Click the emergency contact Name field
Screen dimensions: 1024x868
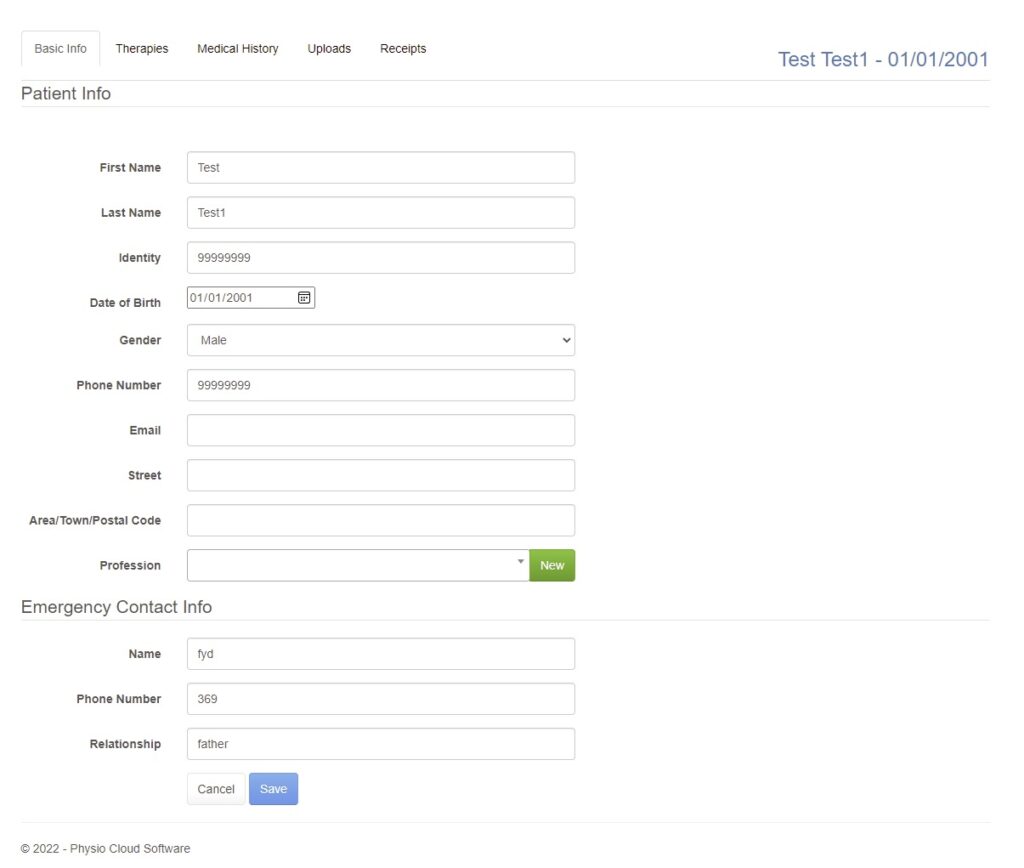[x=381, y=654]
